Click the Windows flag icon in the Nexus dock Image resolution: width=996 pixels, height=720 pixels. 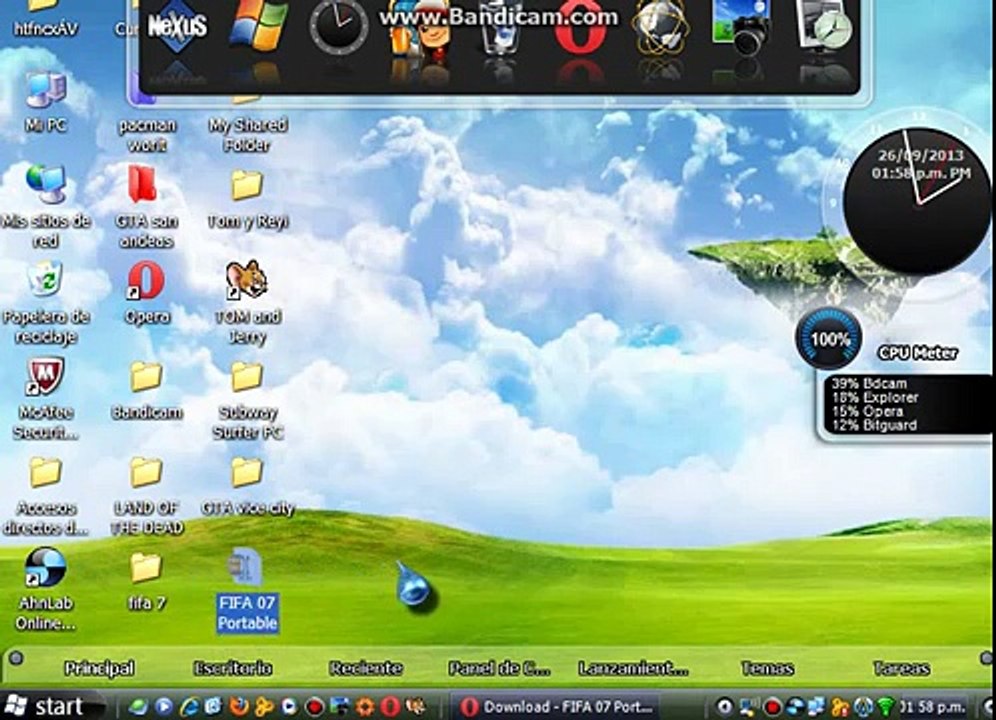coord(259,25)
